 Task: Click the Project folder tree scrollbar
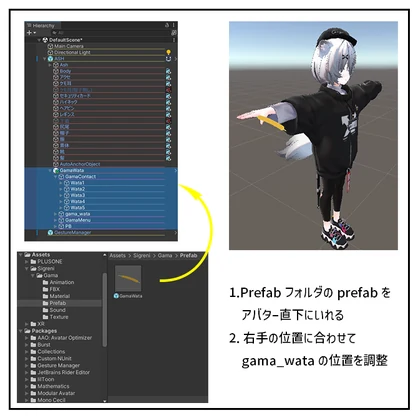coord(105,310)
